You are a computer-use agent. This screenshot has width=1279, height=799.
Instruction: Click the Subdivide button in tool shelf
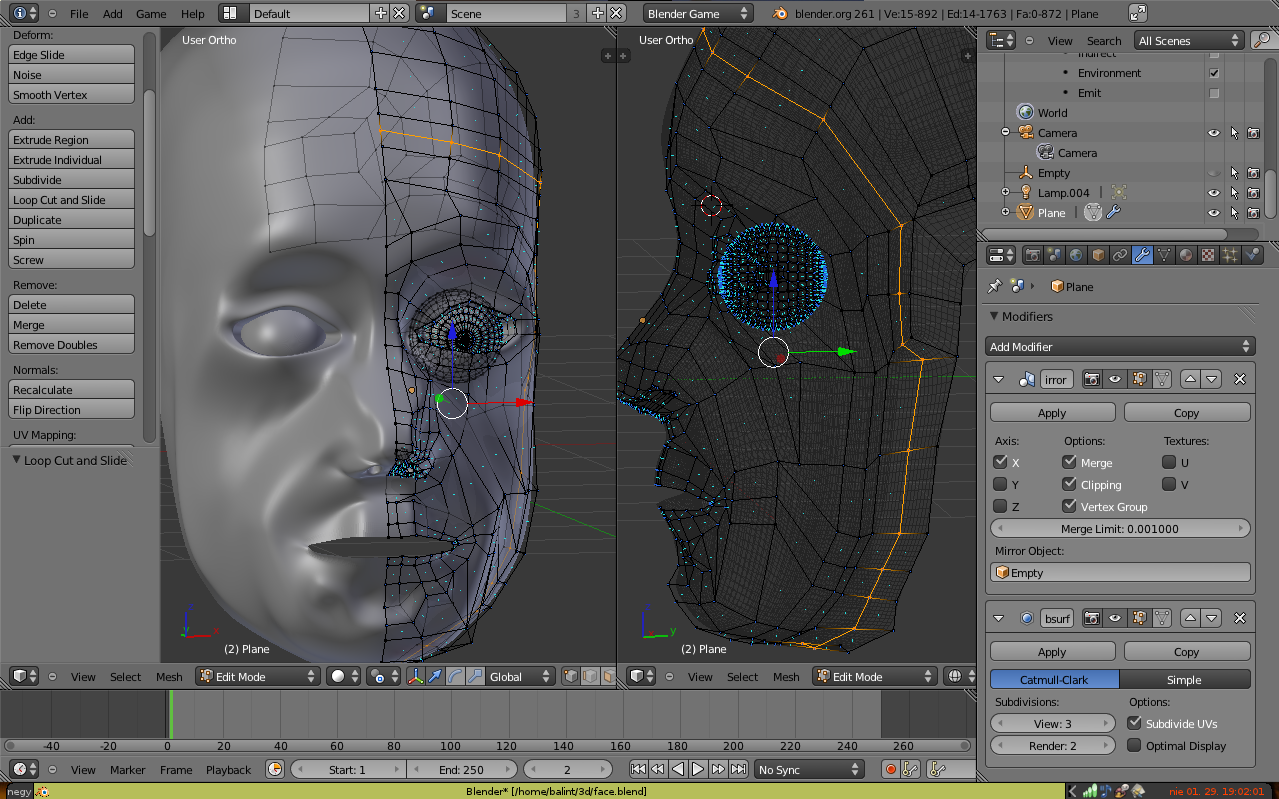click(x=71, y=180)
